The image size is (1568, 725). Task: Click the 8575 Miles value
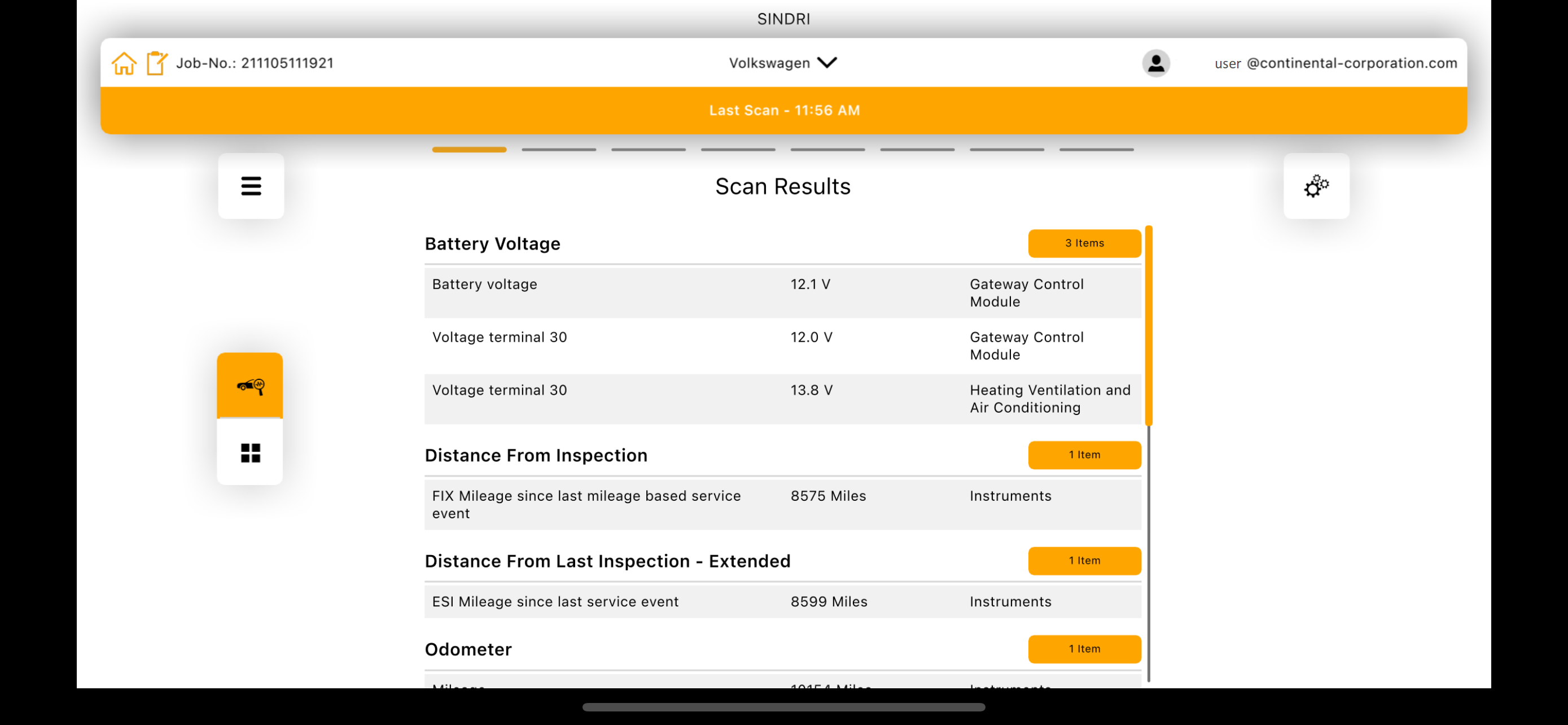click(x=828, y=496)
